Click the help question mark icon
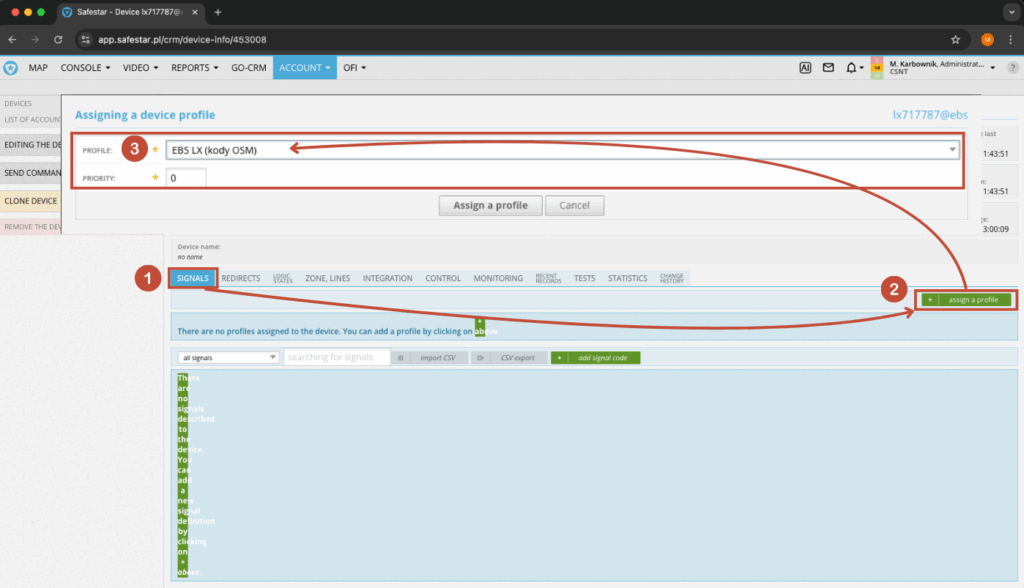 pyautogui.click(x=1012, y=68)
